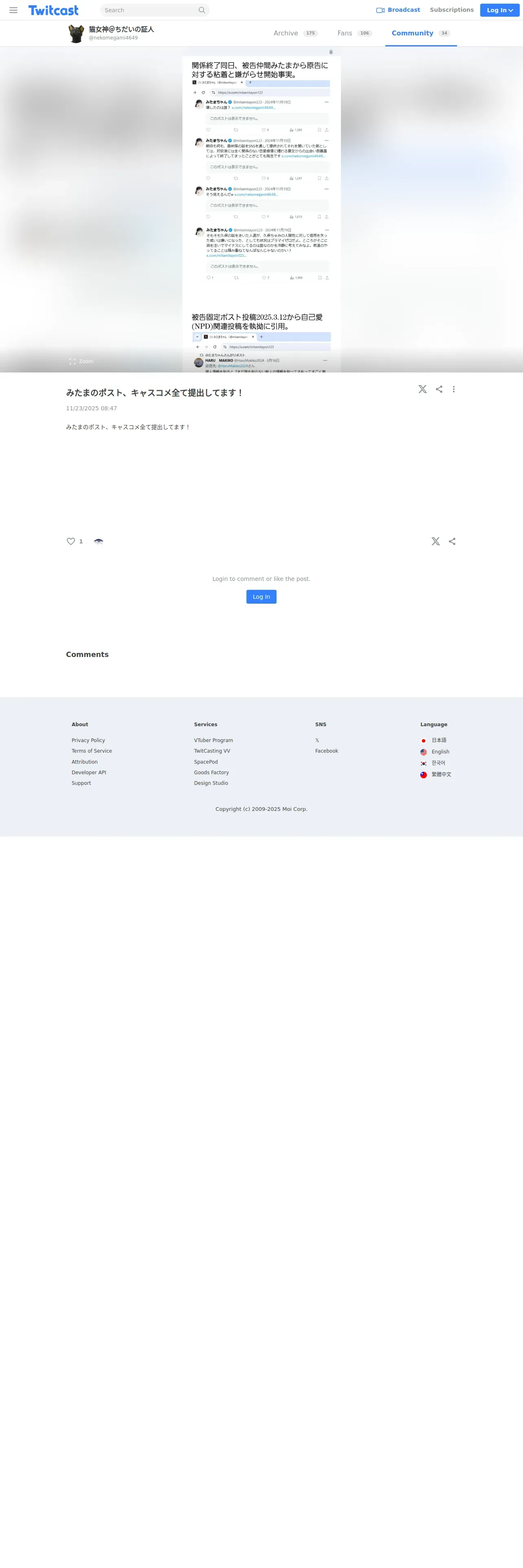This screenshot has height=1568, width=523.
Task: Click the Comments heading
Action: click(x=87, y=654)
